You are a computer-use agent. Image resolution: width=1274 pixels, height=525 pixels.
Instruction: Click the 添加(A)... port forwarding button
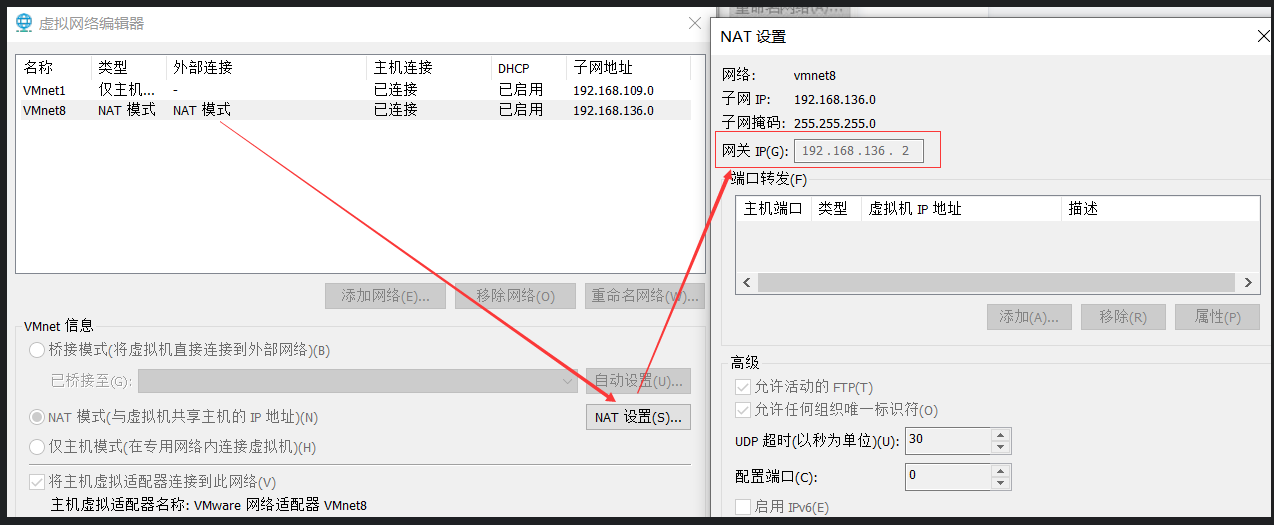(x=1029, y=317)
